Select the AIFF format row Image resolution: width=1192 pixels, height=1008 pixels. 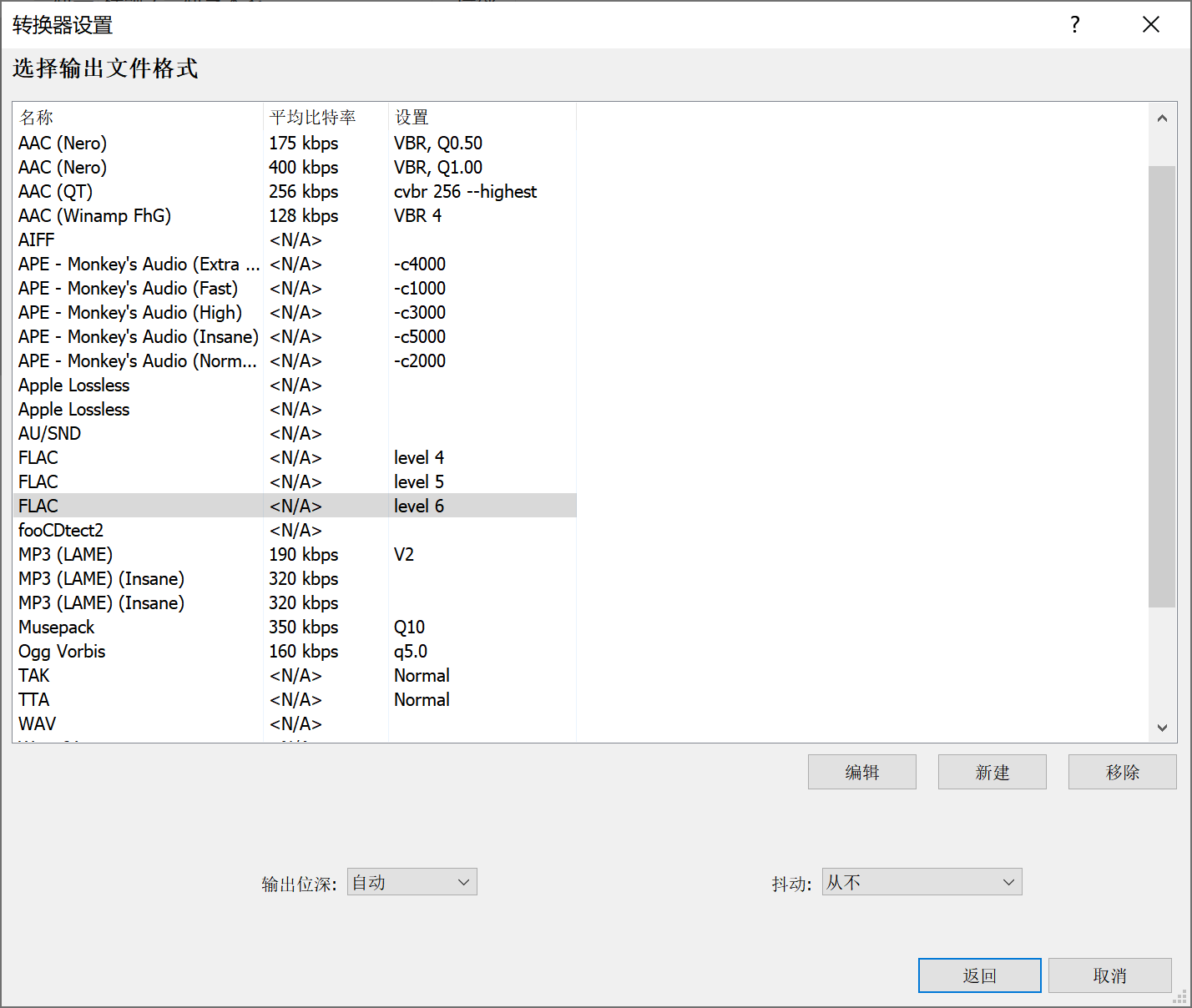[295, 239]
